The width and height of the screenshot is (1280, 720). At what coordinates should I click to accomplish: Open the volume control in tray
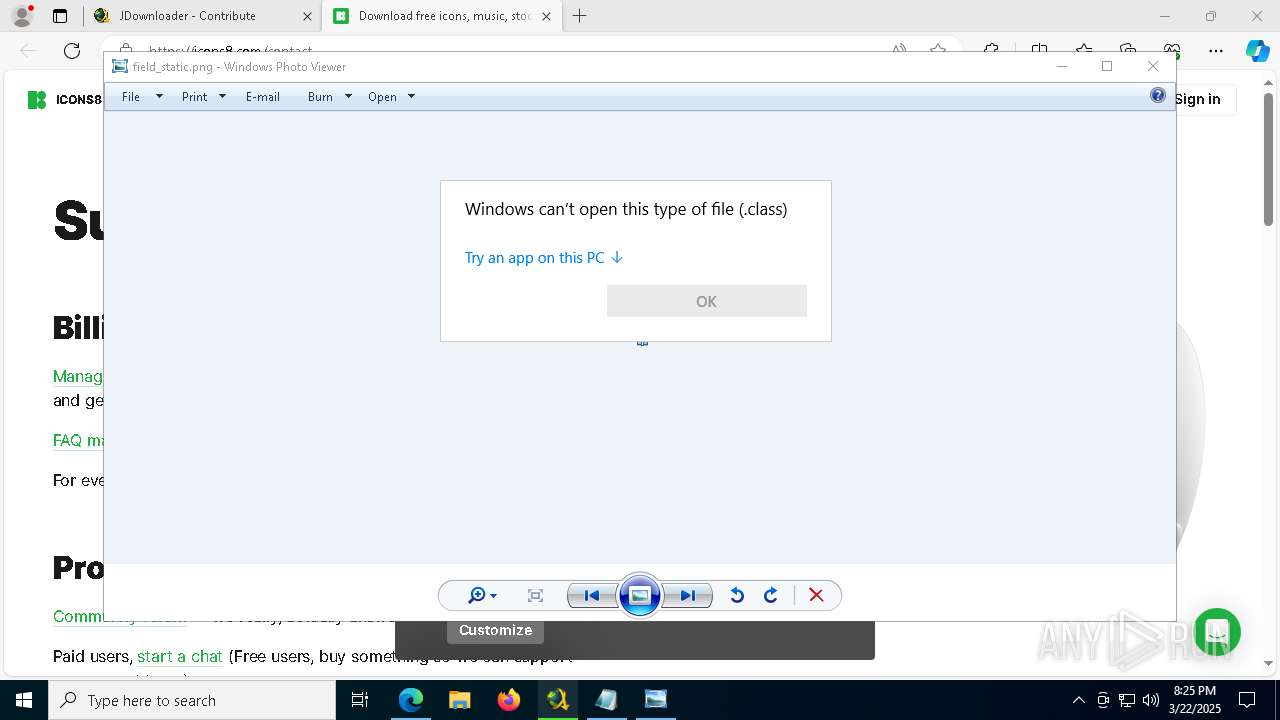[x=1151, y=700]
